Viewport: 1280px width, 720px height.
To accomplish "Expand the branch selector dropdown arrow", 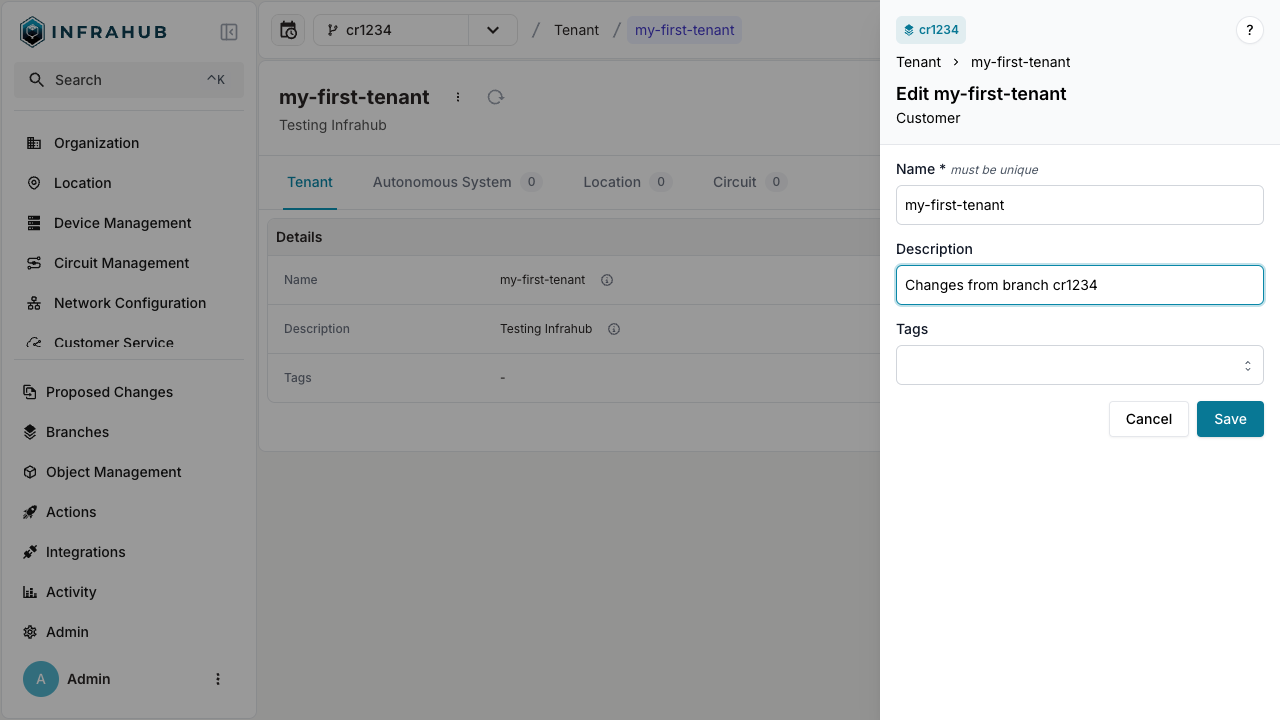I will (493, 30).
